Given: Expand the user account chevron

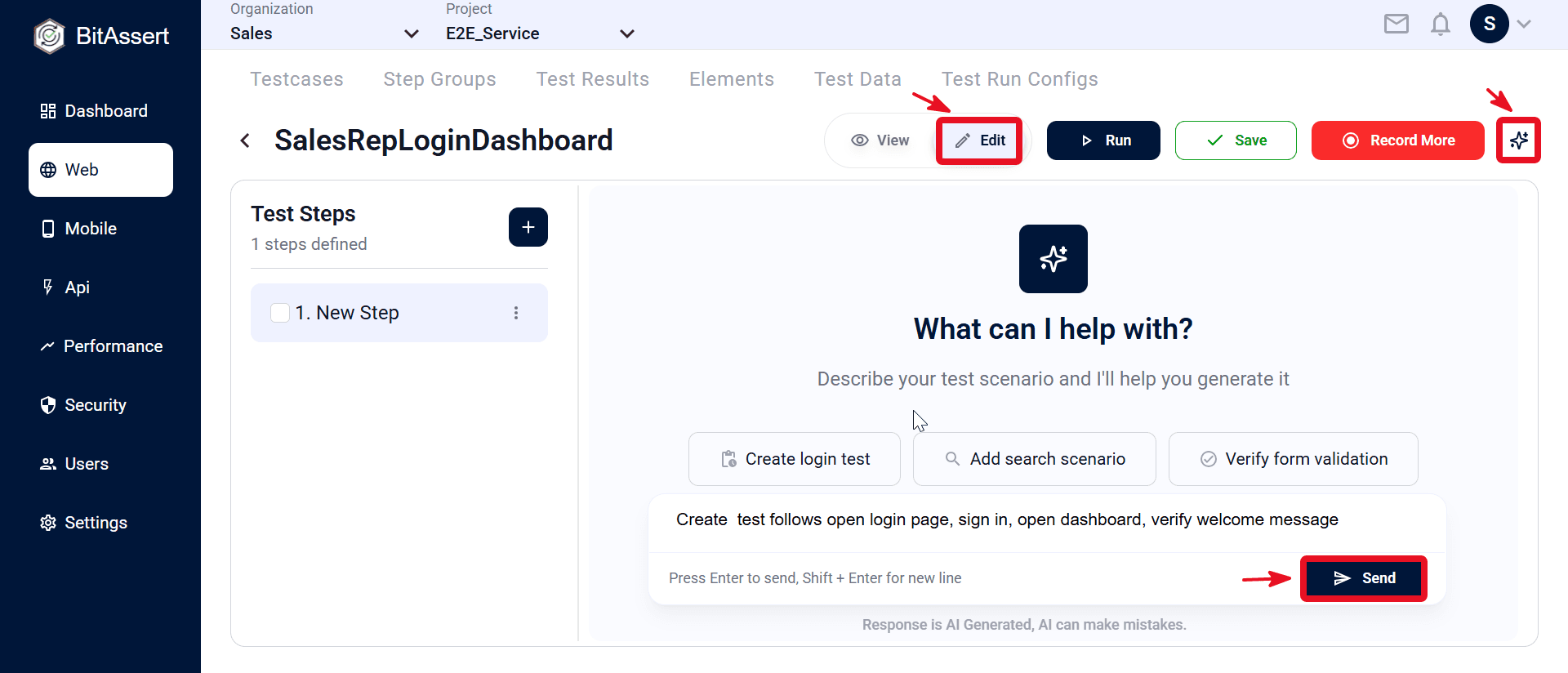Looking at the screenshot, I should [x=1524, y=24].
